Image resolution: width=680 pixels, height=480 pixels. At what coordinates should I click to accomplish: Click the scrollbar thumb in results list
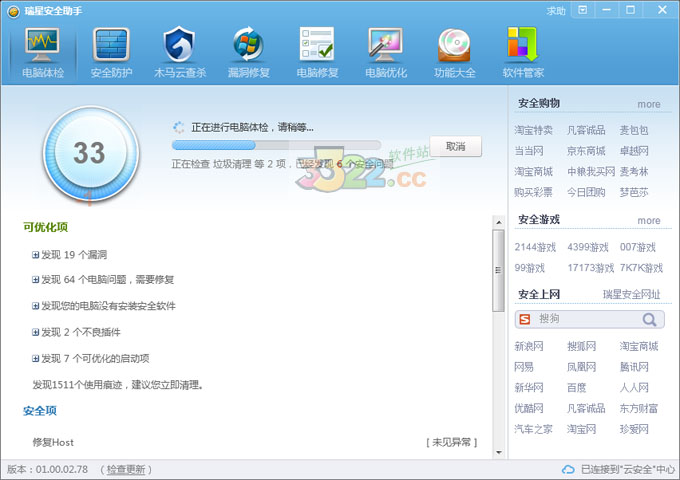[498, 271]
